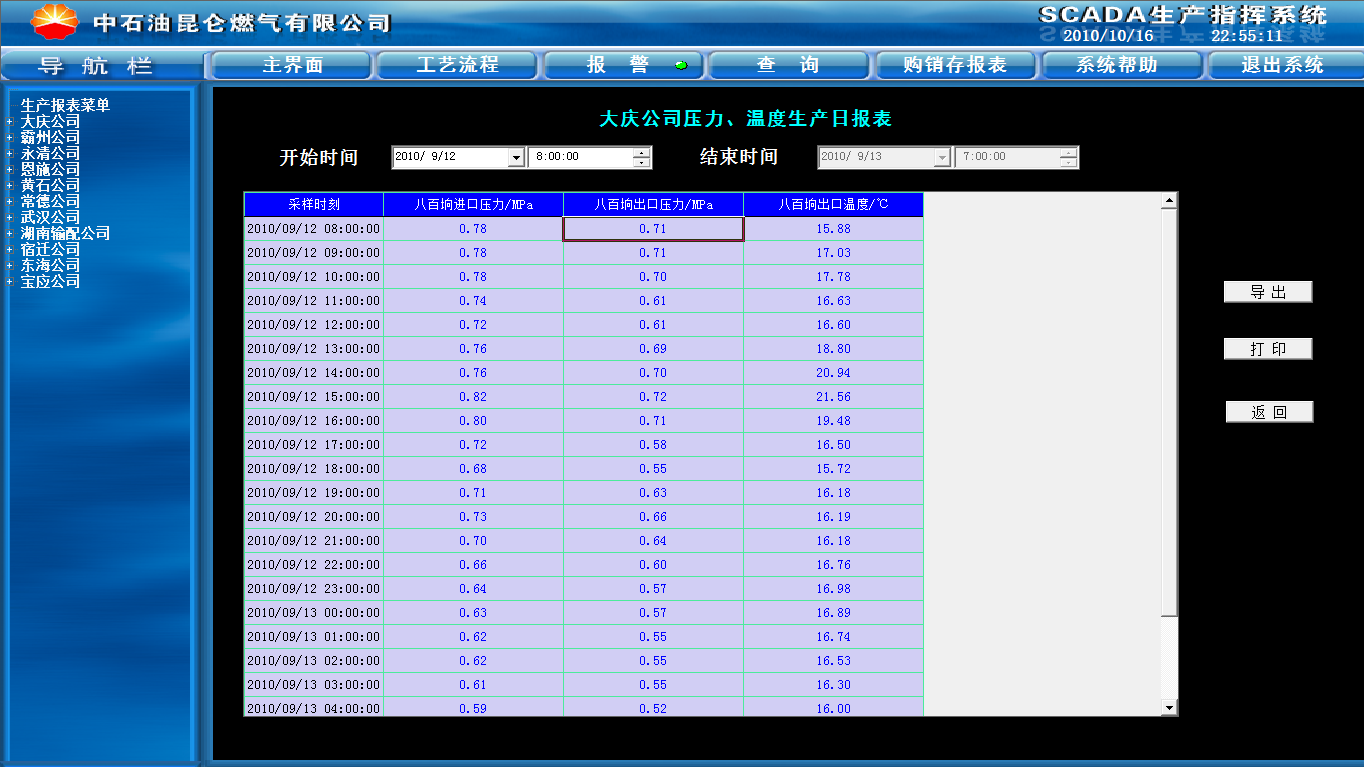Click the green alarm indicator light
This screenshot has height=767, width=1364.
click(x=681, y=66)
